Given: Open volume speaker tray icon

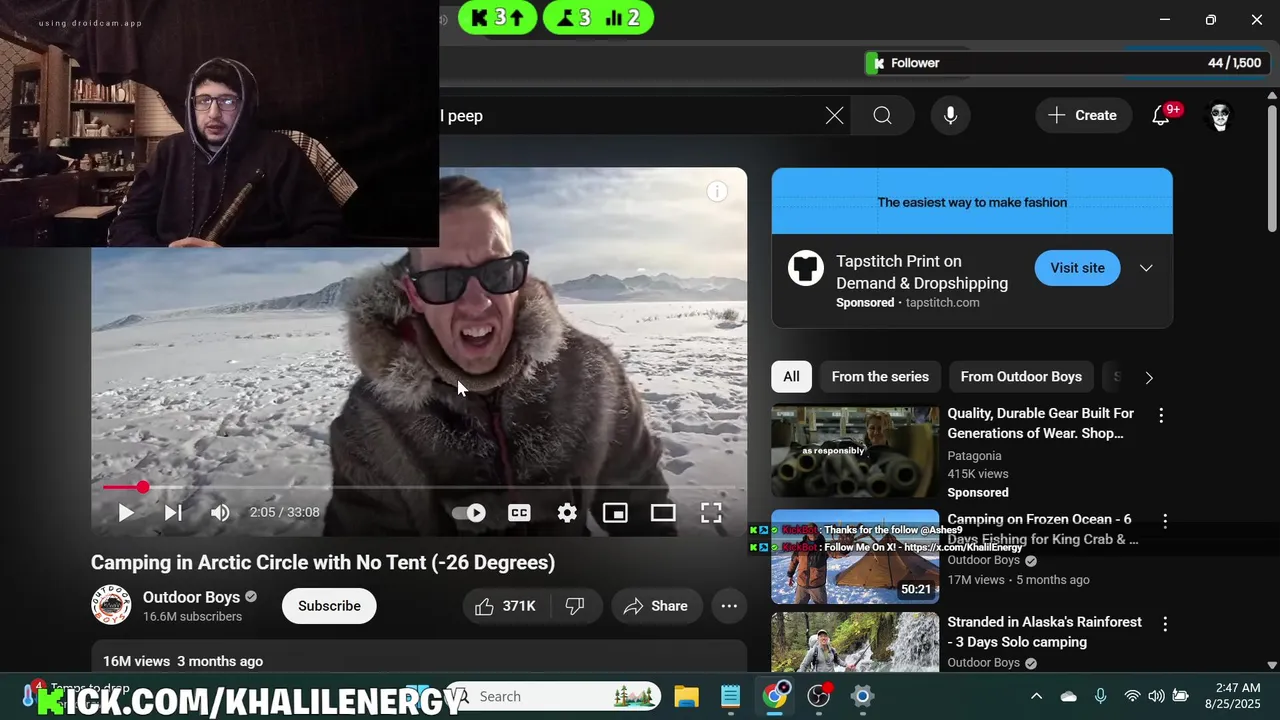Looking at the screenshot, I should pos(1156,696).
